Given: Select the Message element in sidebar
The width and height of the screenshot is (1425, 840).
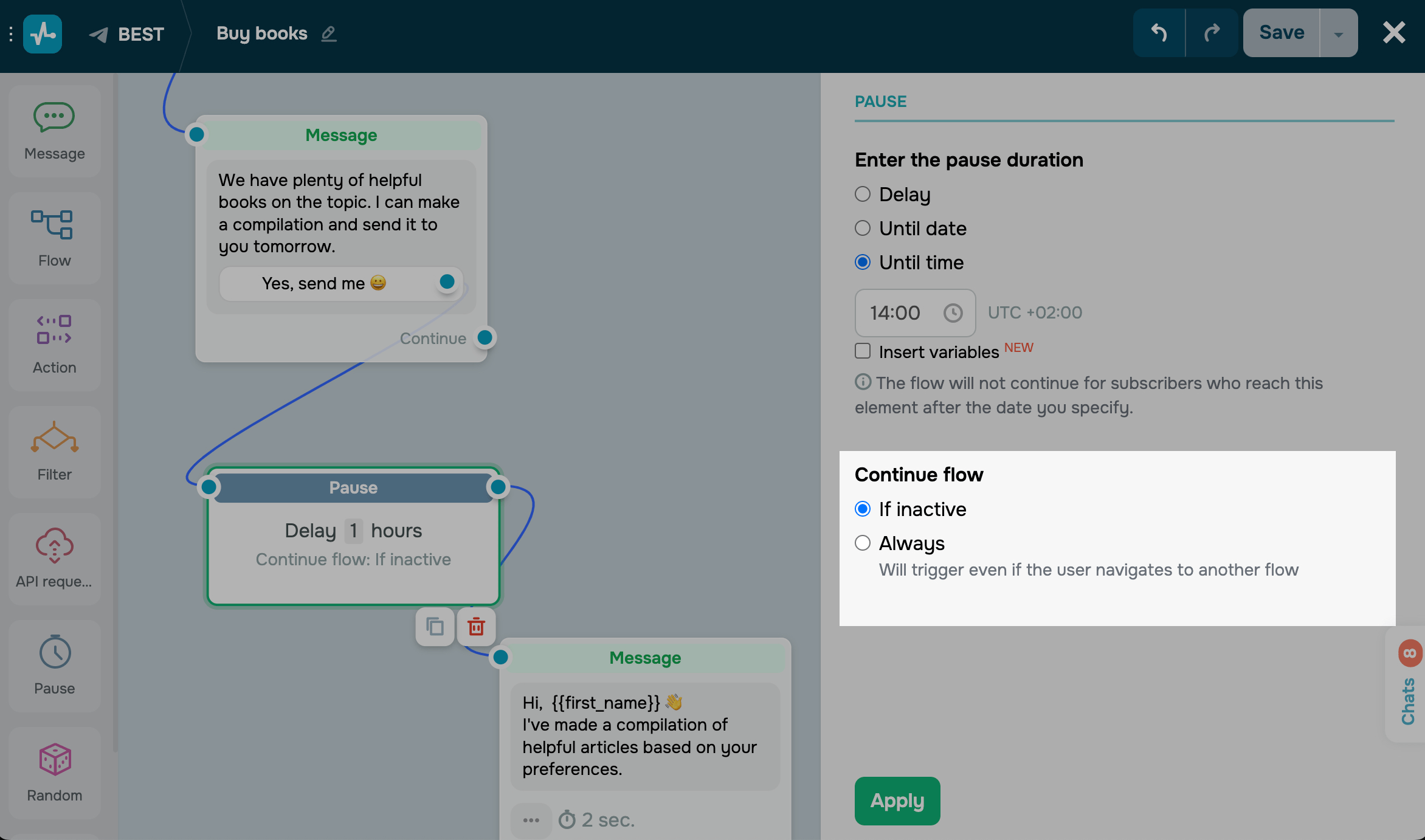Looking at the screenshot, I should (x=54, y=131).
